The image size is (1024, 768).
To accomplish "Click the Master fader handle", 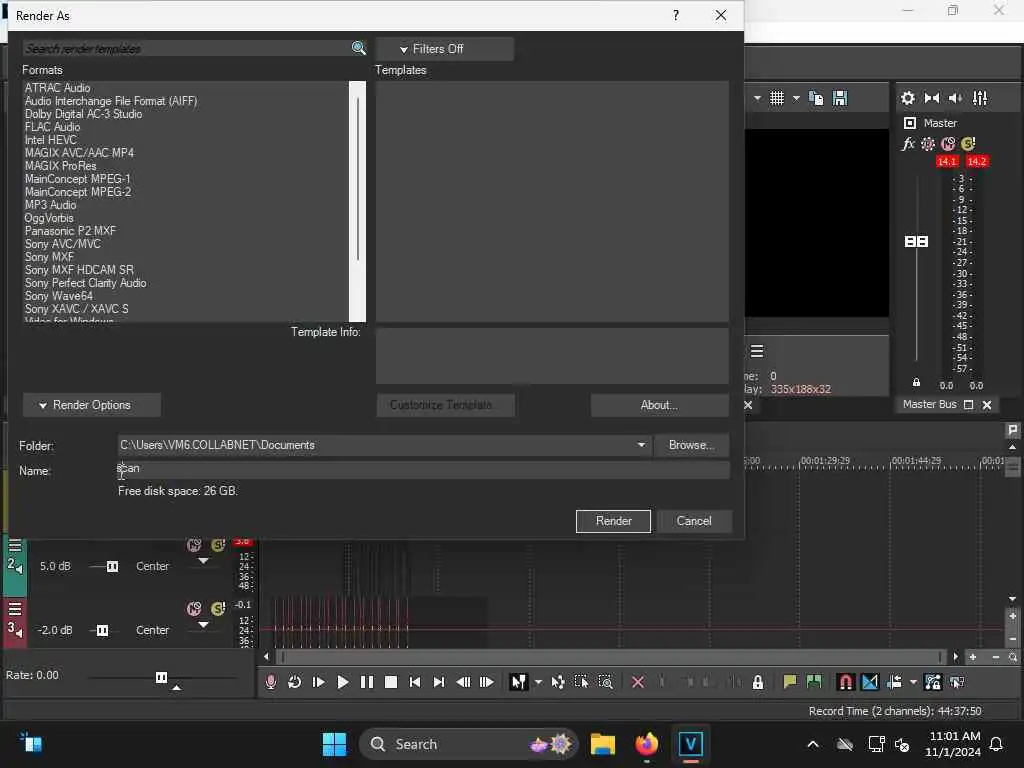I will pos(916,242).
